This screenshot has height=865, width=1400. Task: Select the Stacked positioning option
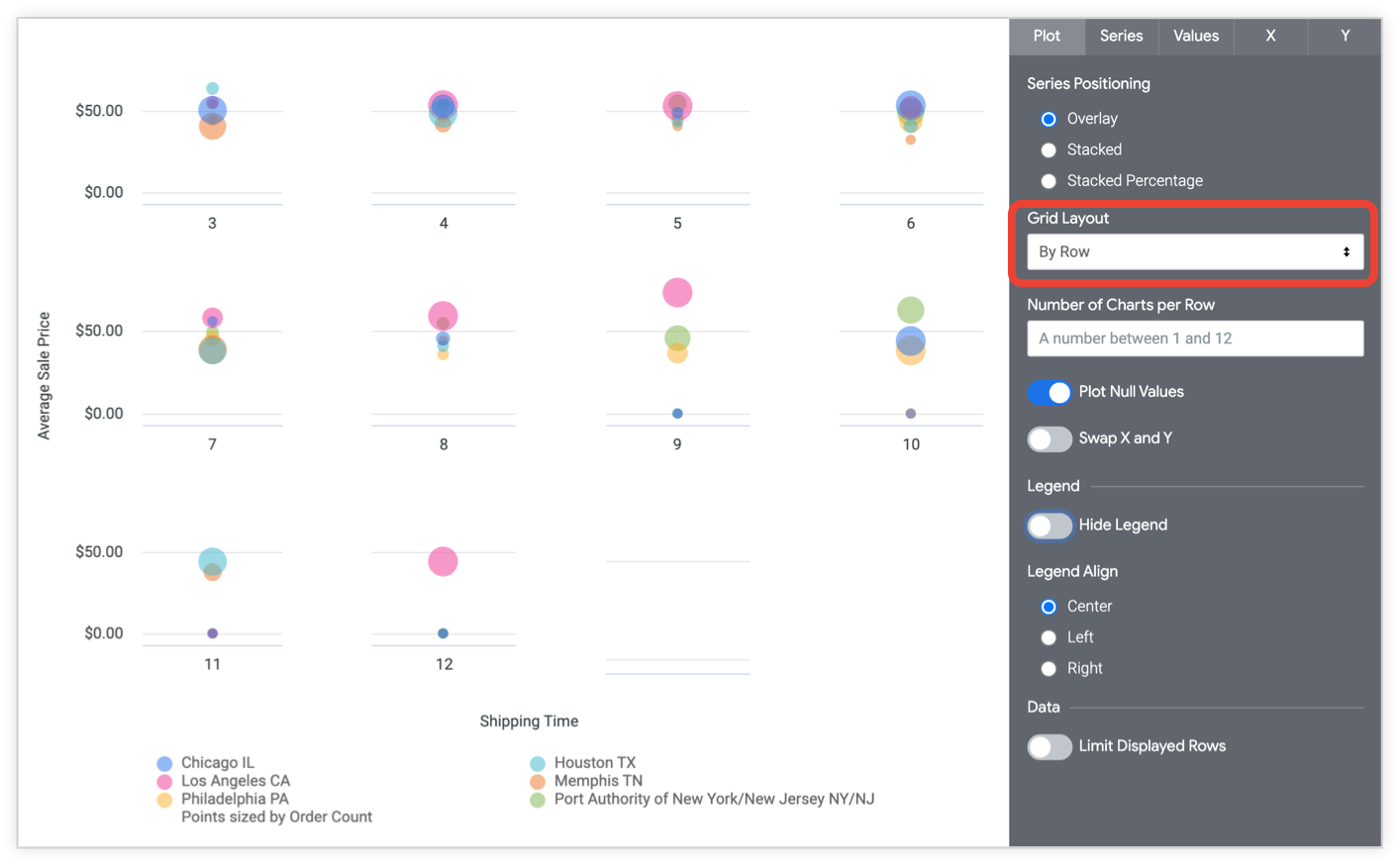[x=1049, y=150]
